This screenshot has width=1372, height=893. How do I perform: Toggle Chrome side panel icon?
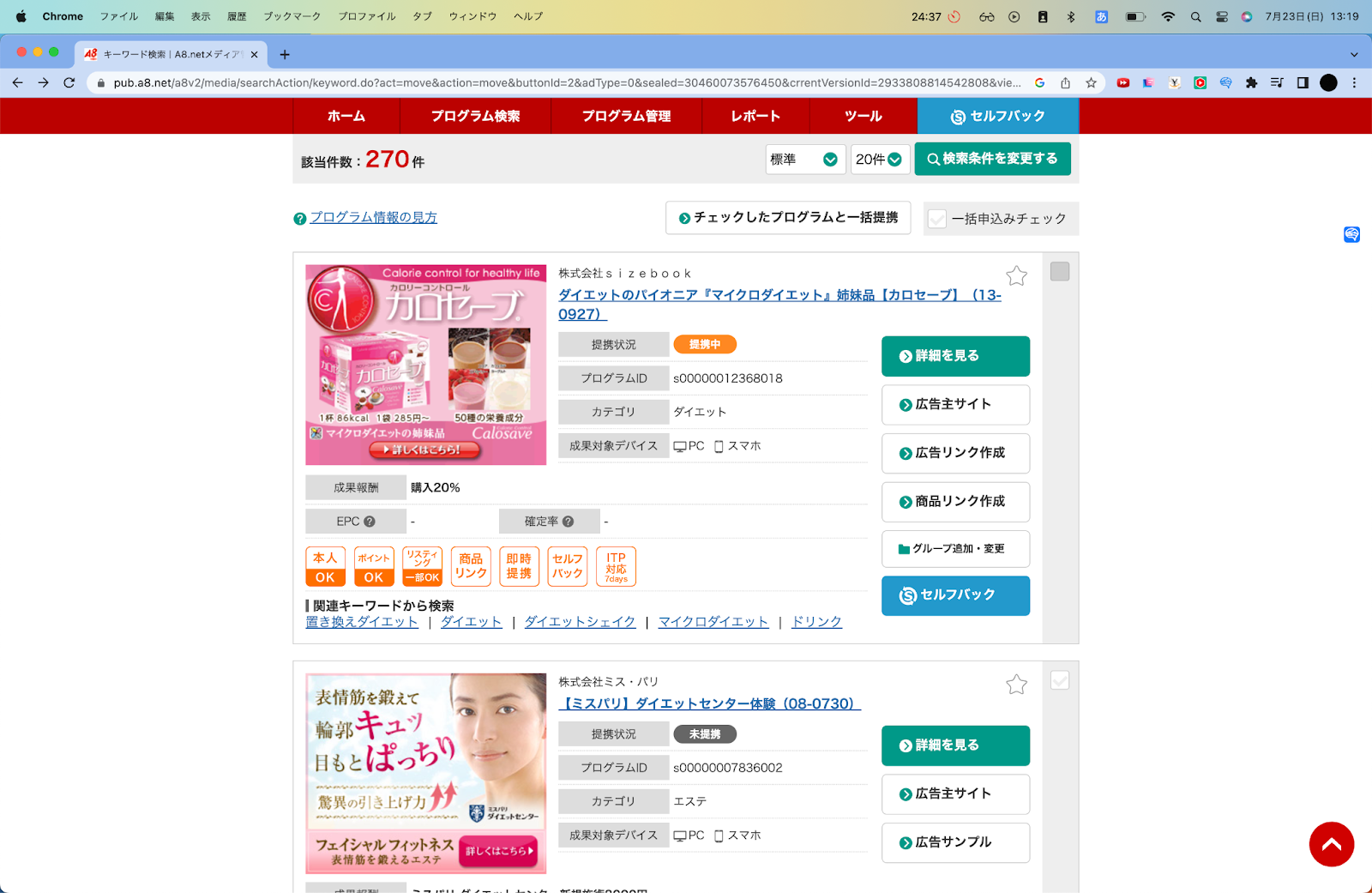tap(1303, 83)
